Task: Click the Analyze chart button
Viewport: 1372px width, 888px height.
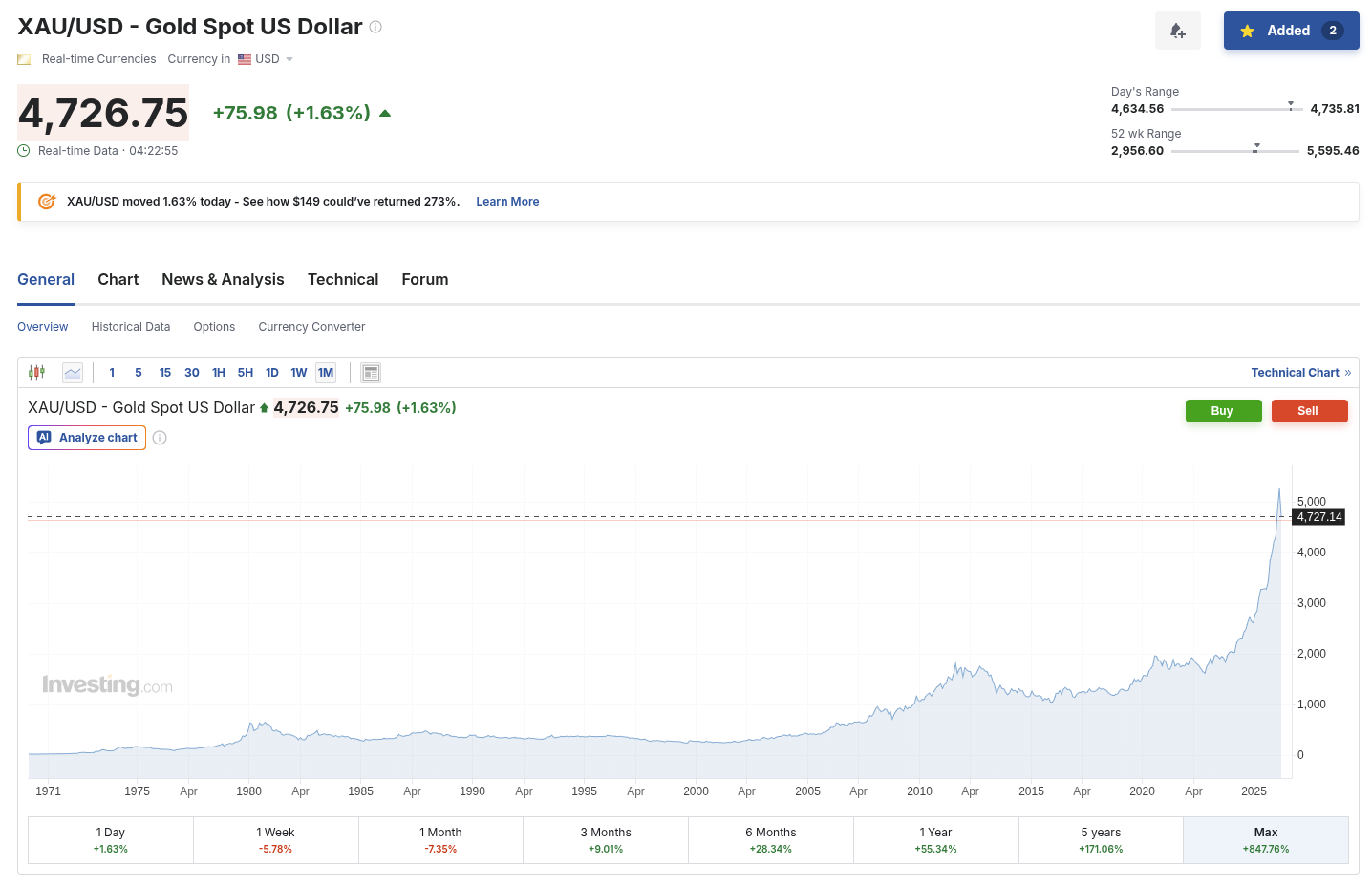Action: pos(87,438)
